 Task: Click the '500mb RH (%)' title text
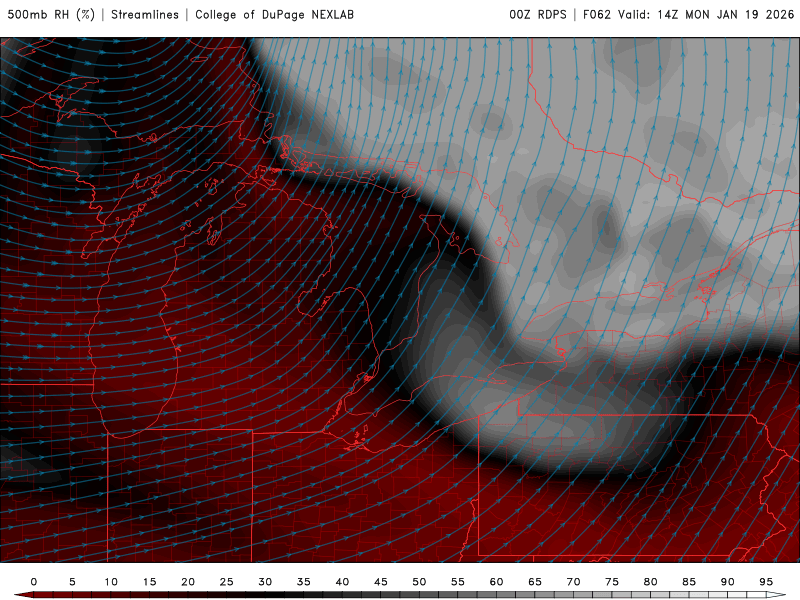pyautogui.click(x=51, y=15)
